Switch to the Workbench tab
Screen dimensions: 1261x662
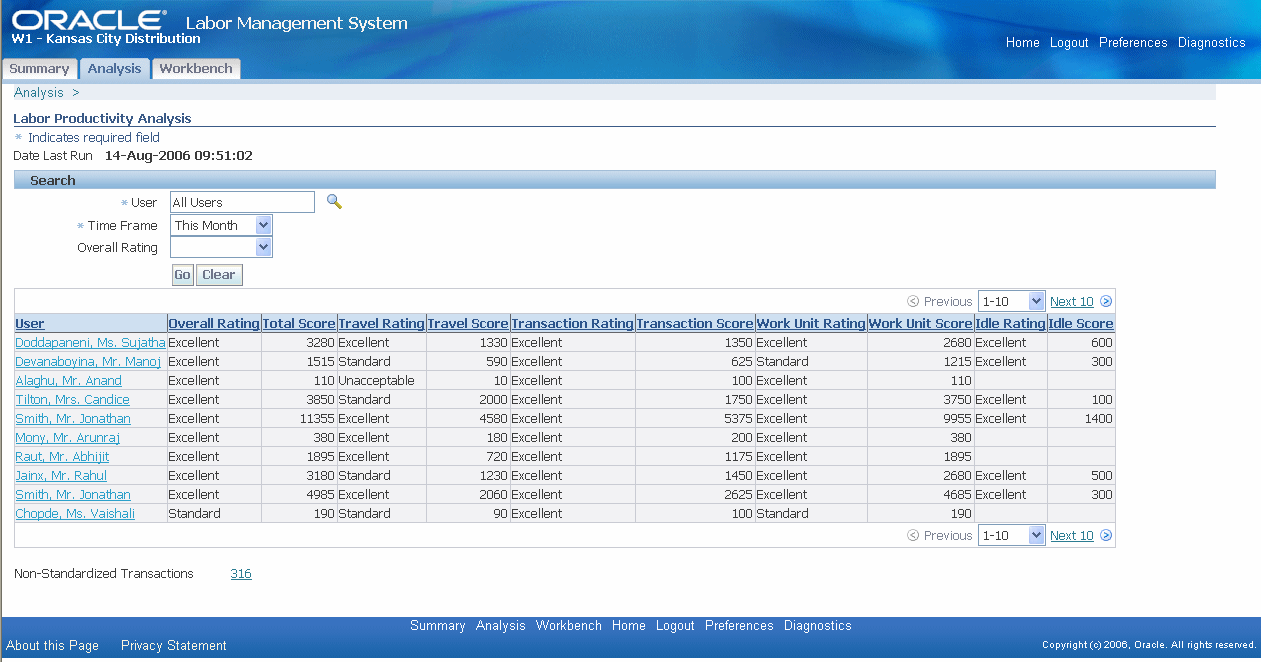pyautogui.click(x=196, y=69)
